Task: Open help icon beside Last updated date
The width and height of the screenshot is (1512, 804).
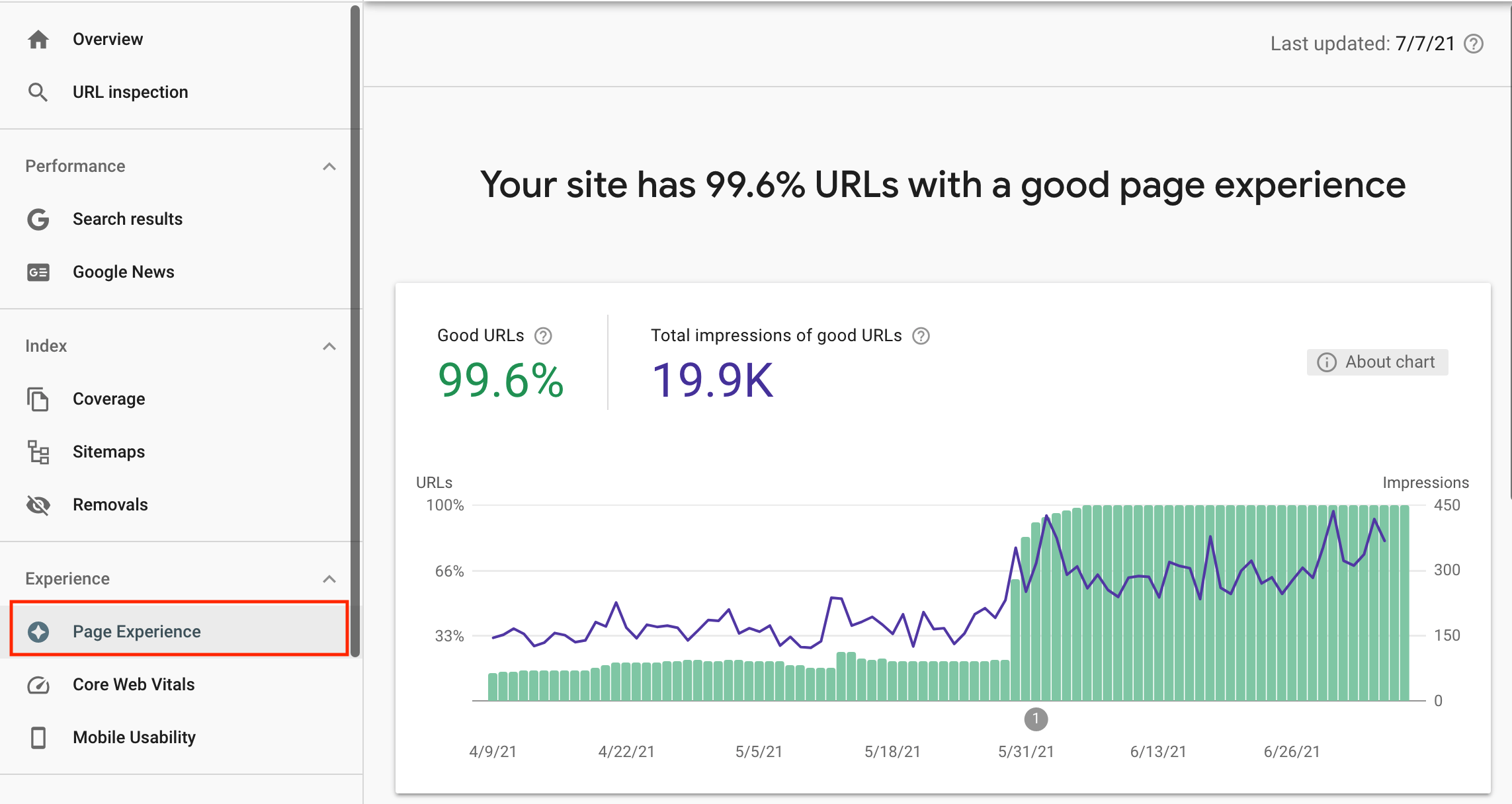Action: (x=1474, y=44)
